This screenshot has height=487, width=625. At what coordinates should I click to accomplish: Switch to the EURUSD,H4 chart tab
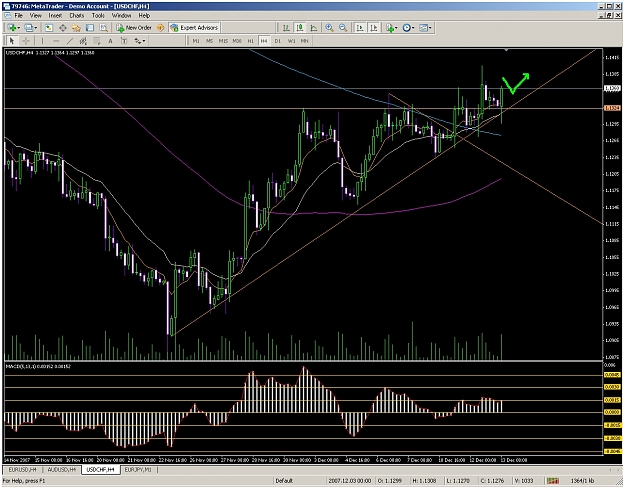[22, 470]
